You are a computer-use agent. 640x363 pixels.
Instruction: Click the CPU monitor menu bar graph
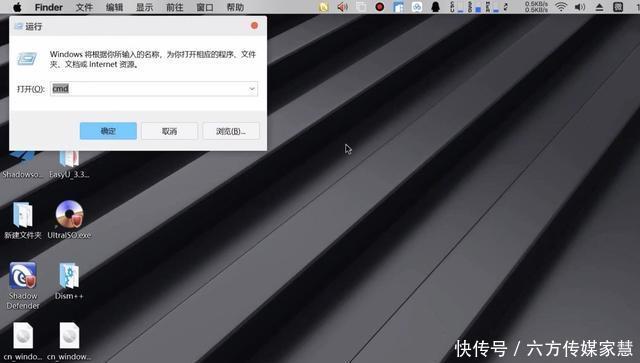tap(457, 7)
